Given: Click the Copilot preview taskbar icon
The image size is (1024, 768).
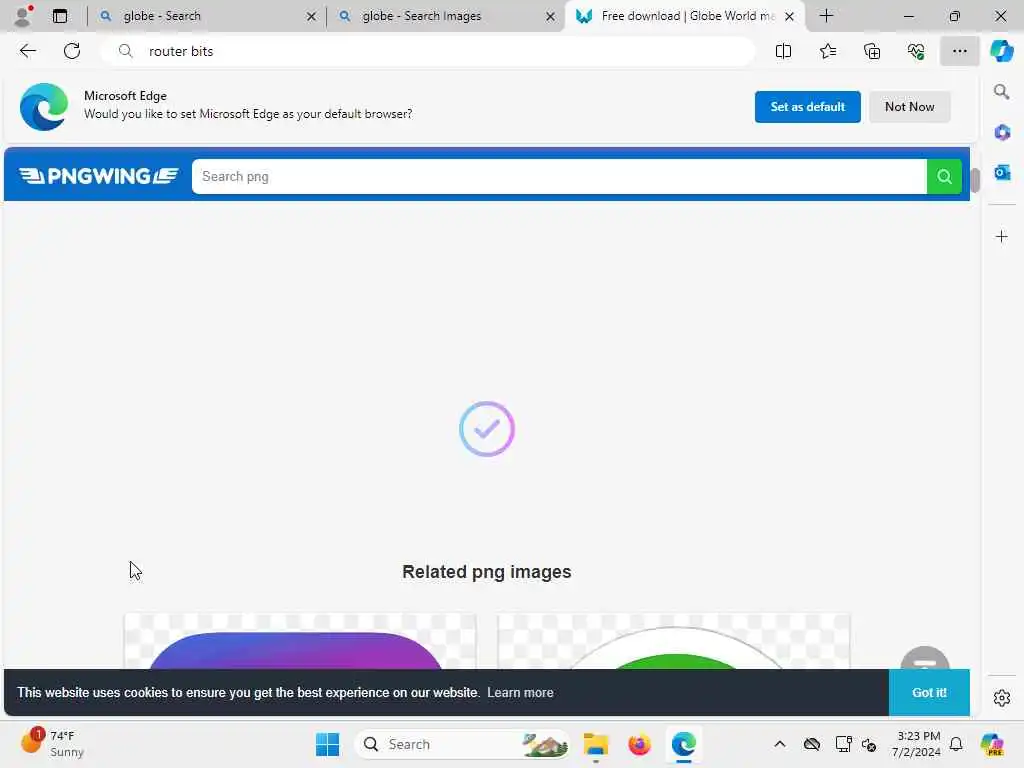Looking at the screenshot, I should click(x=992, y=744).
